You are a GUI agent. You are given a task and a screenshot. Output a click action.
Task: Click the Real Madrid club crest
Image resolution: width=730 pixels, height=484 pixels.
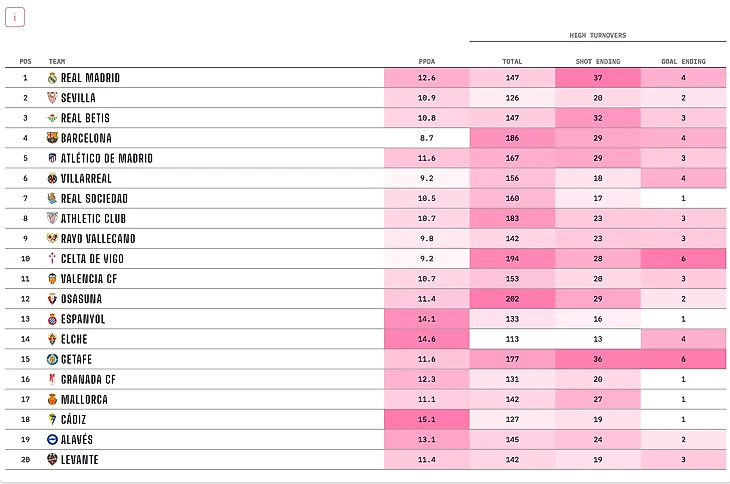click(52, 78)
